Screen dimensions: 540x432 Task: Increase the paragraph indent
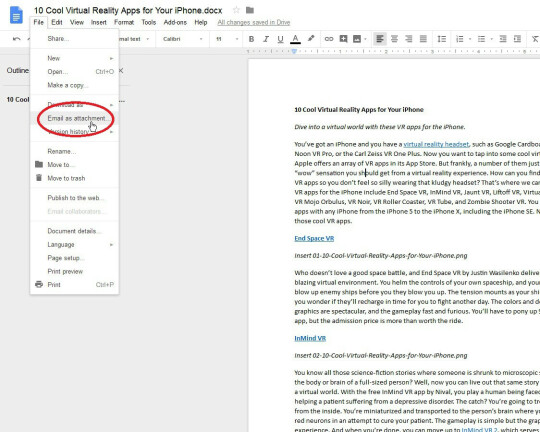[517, 39]
